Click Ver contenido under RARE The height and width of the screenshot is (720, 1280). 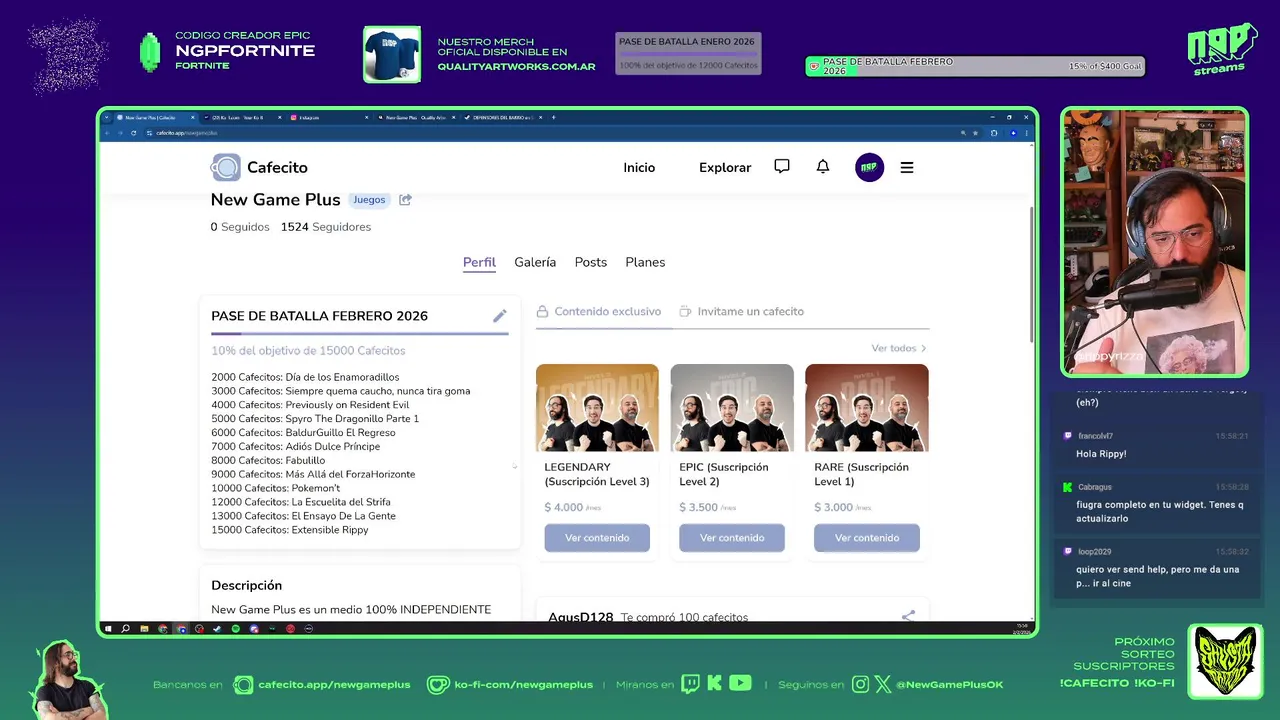point(867,538)
